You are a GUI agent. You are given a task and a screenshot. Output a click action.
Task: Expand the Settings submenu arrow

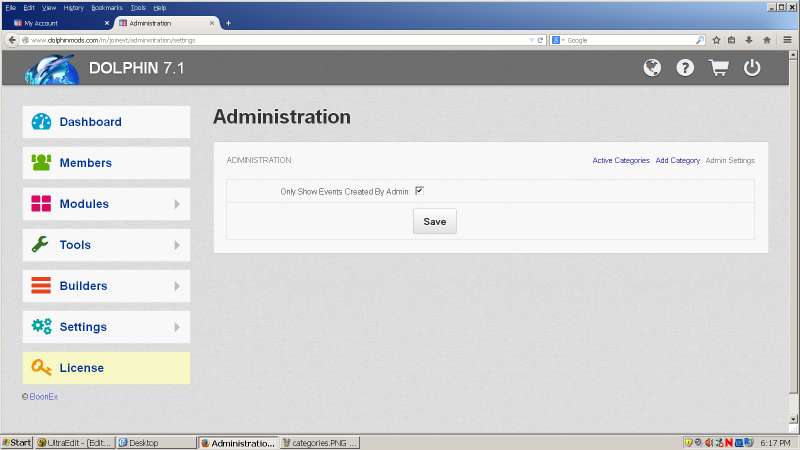click(177, 327)
